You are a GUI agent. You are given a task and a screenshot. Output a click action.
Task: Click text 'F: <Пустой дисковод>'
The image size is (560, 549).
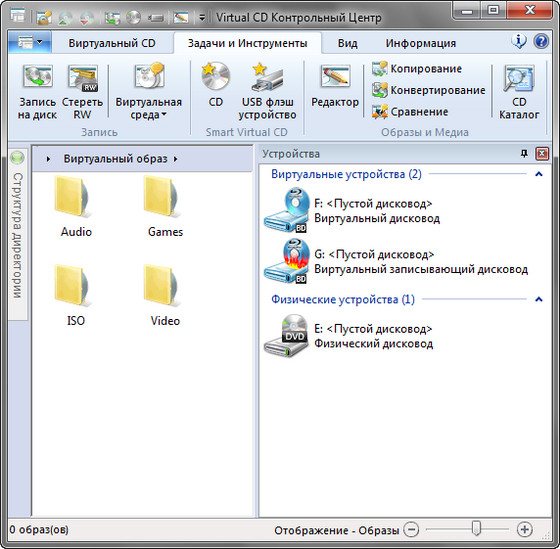click(373, 204)
